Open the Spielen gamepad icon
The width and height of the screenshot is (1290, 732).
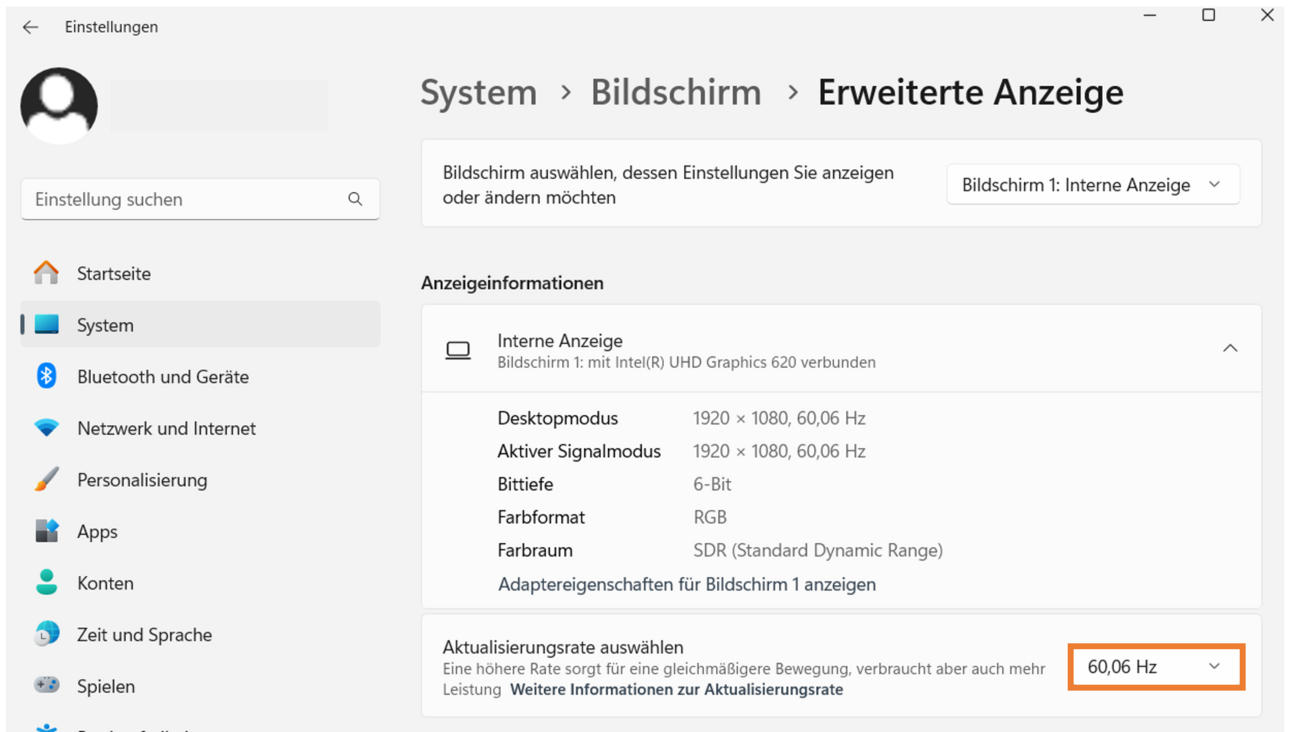[46, 686]
